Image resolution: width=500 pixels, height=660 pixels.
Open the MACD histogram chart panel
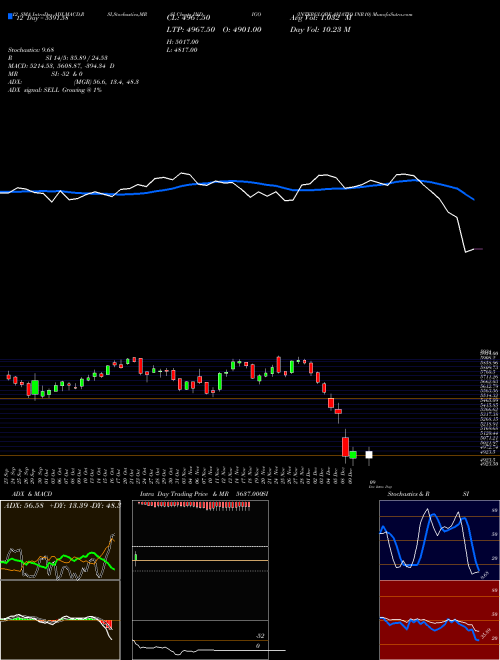coord(60,620)
